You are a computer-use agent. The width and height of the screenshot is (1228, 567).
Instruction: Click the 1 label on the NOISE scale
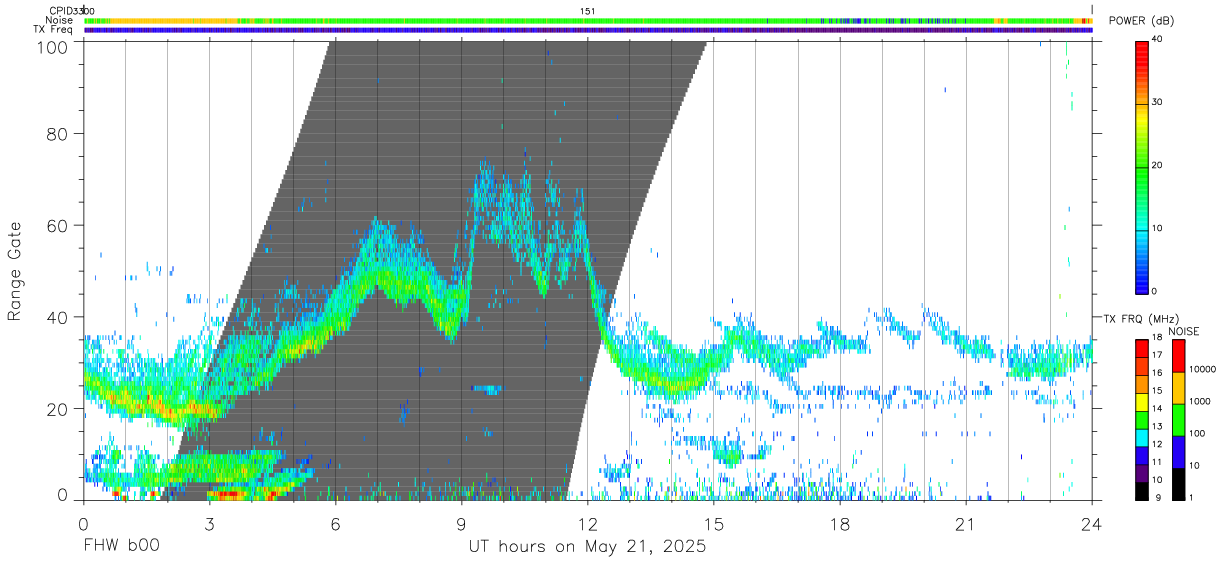[1191, 498]
